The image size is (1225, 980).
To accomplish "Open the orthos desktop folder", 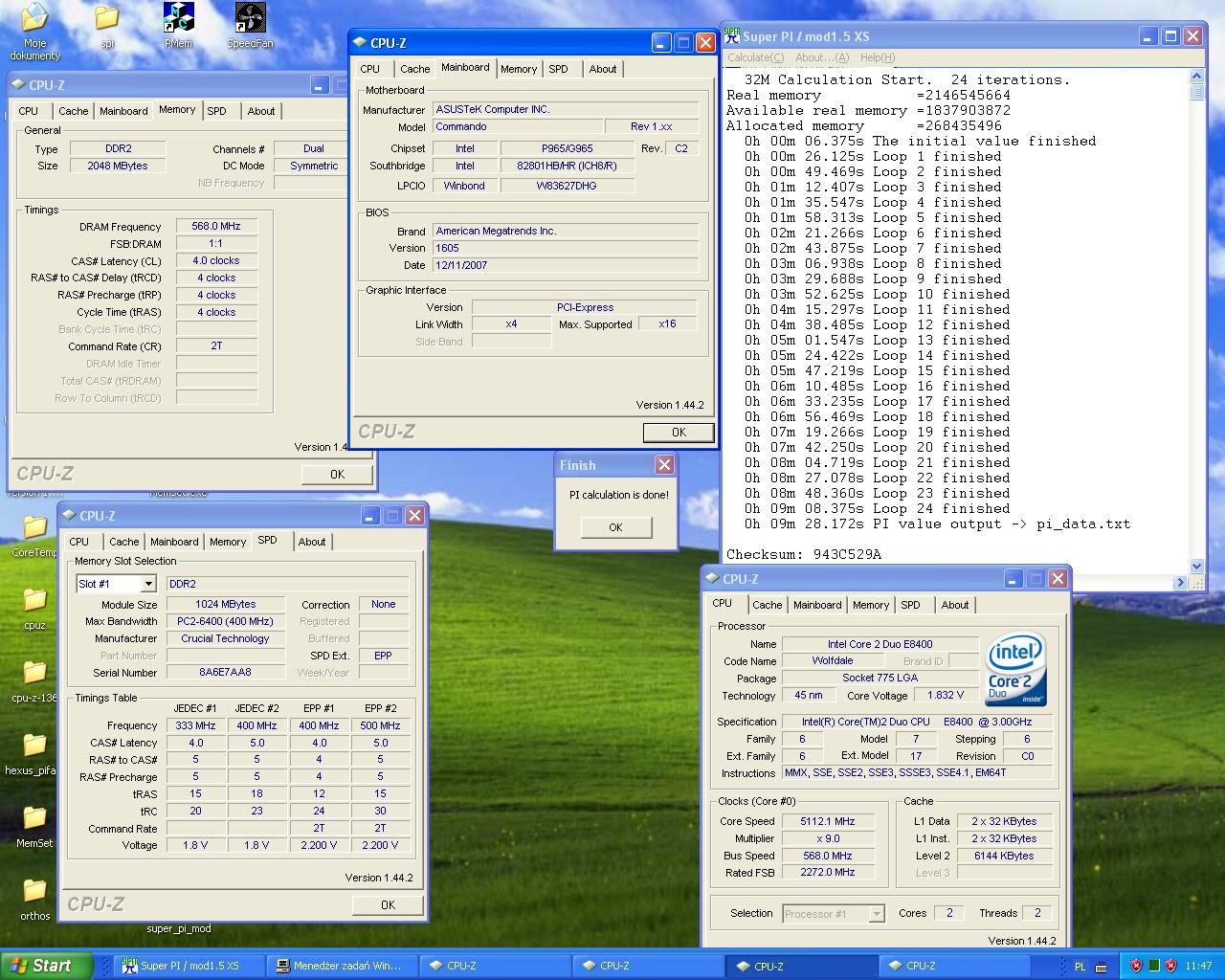I will point(34,899).
